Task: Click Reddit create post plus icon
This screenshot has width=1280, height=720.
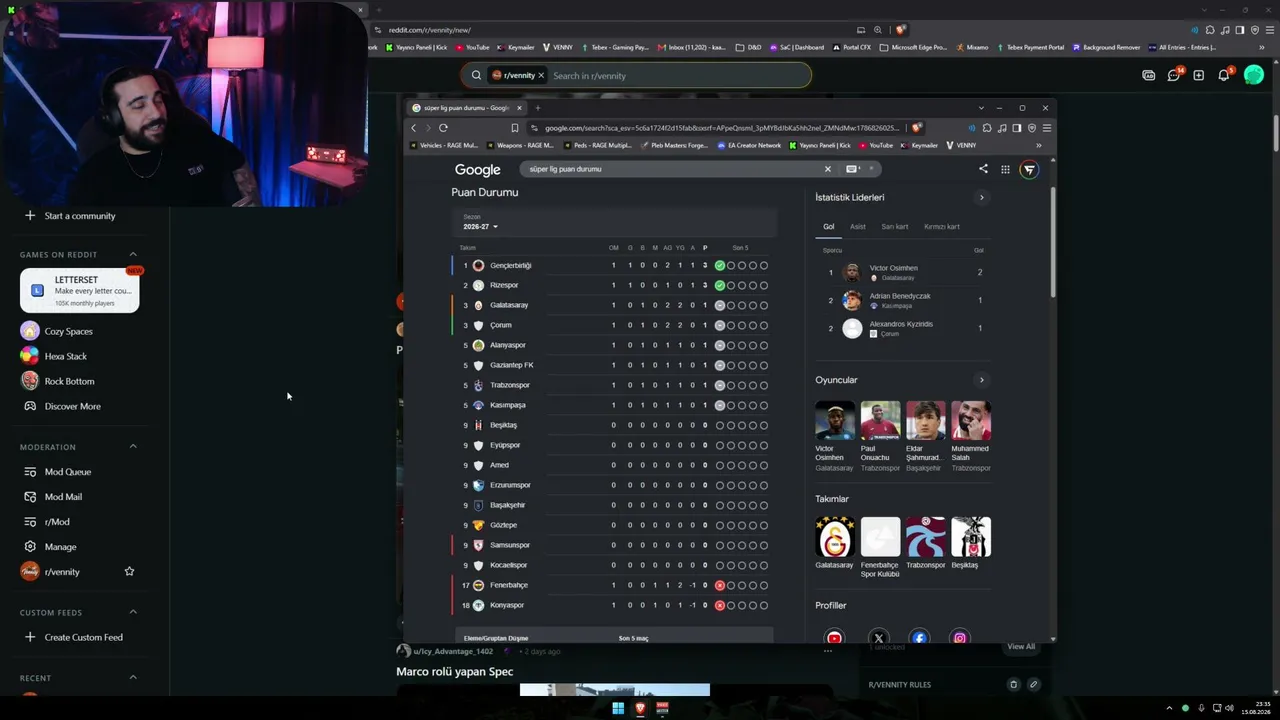Action: [1198, 75]
